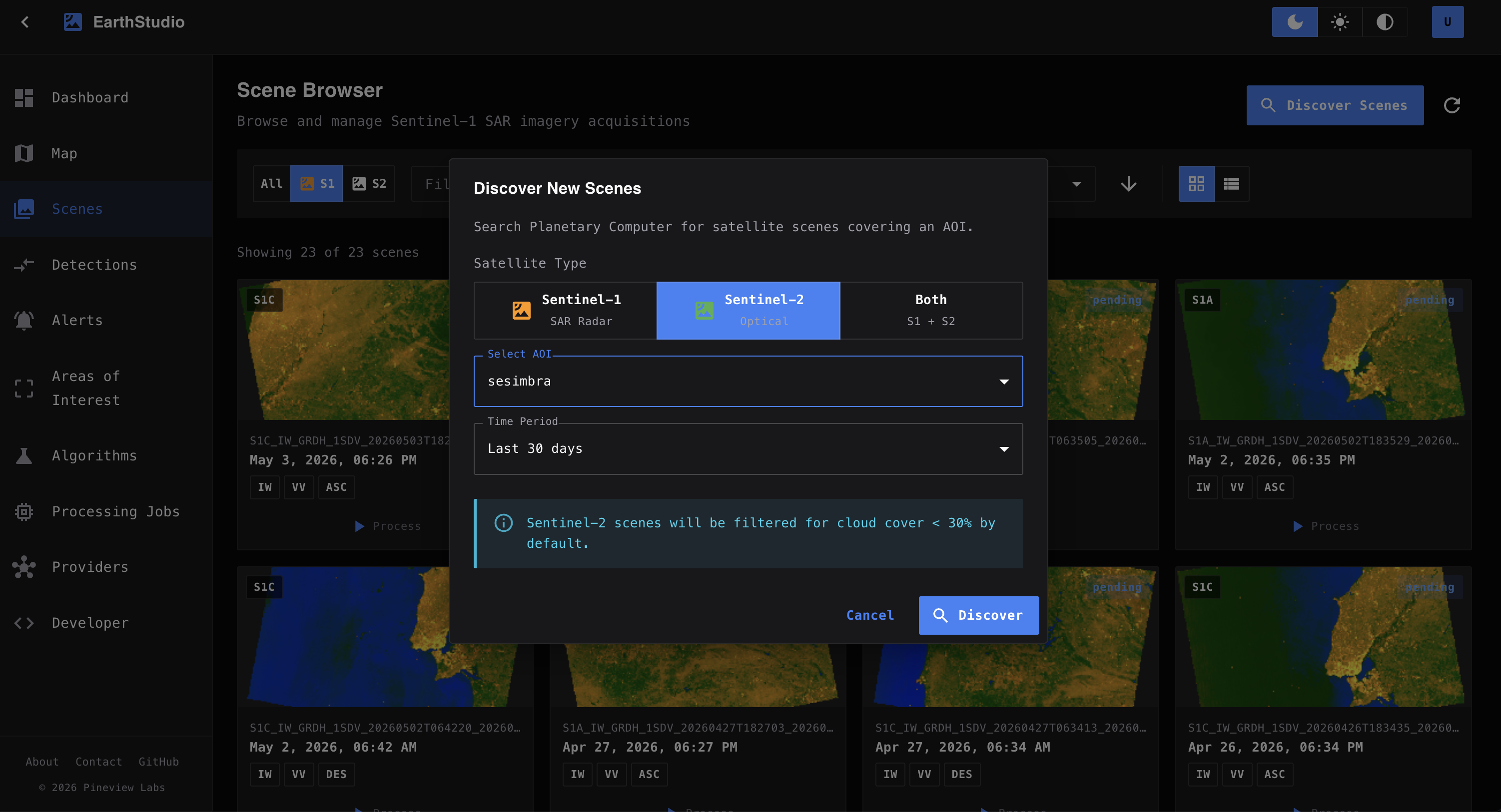Click Cancel in the dialog
Viewport: 1501px width, 812px height.
click(x=869, y=615)
